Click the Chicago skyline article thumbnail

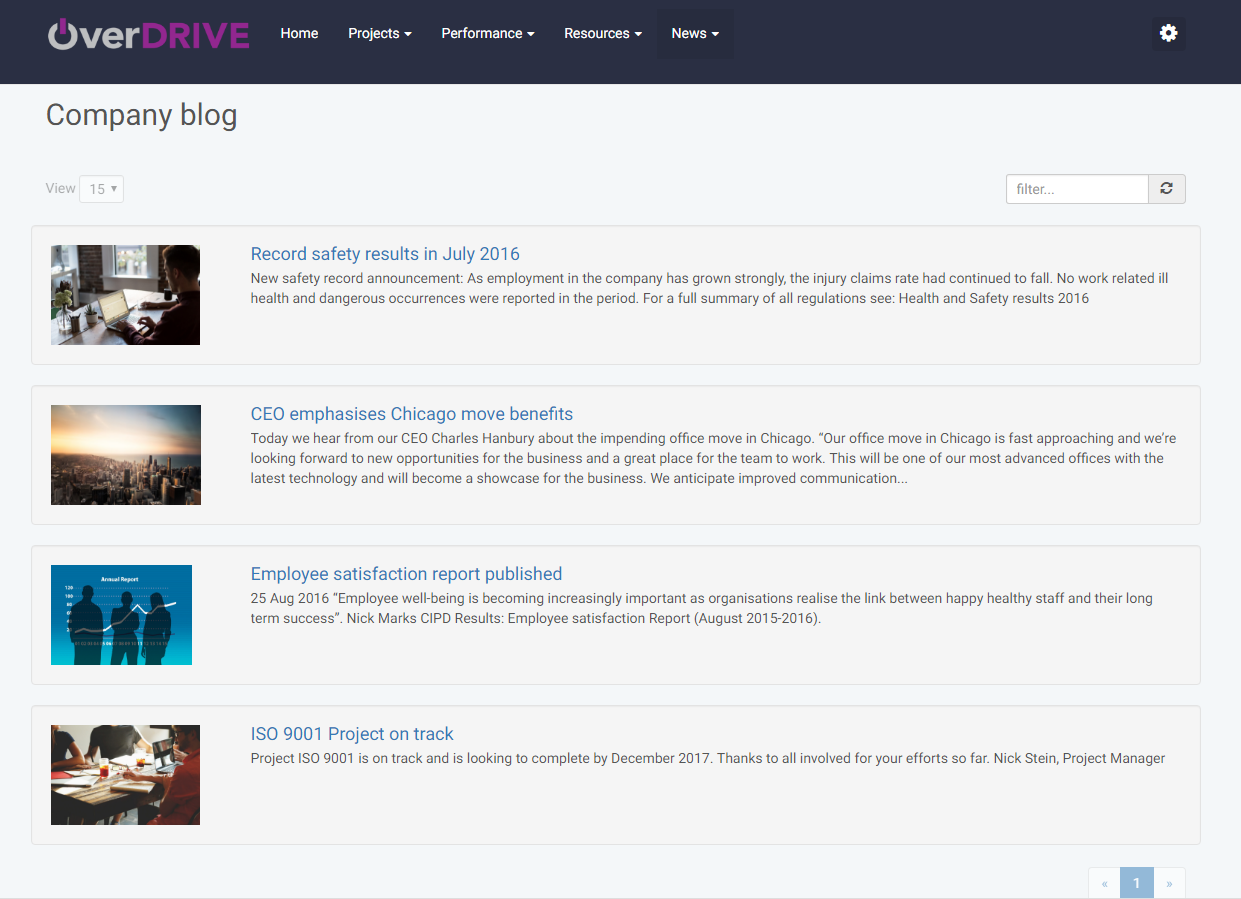(x=125, y=454)
